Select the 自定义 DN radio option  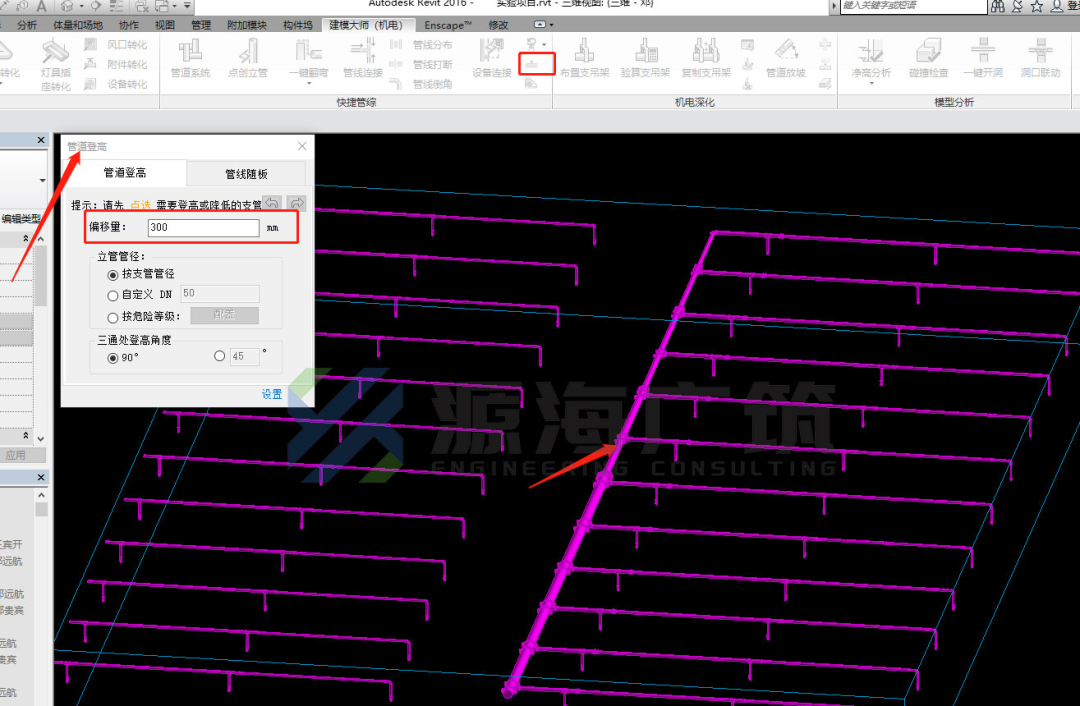point(113,295)
